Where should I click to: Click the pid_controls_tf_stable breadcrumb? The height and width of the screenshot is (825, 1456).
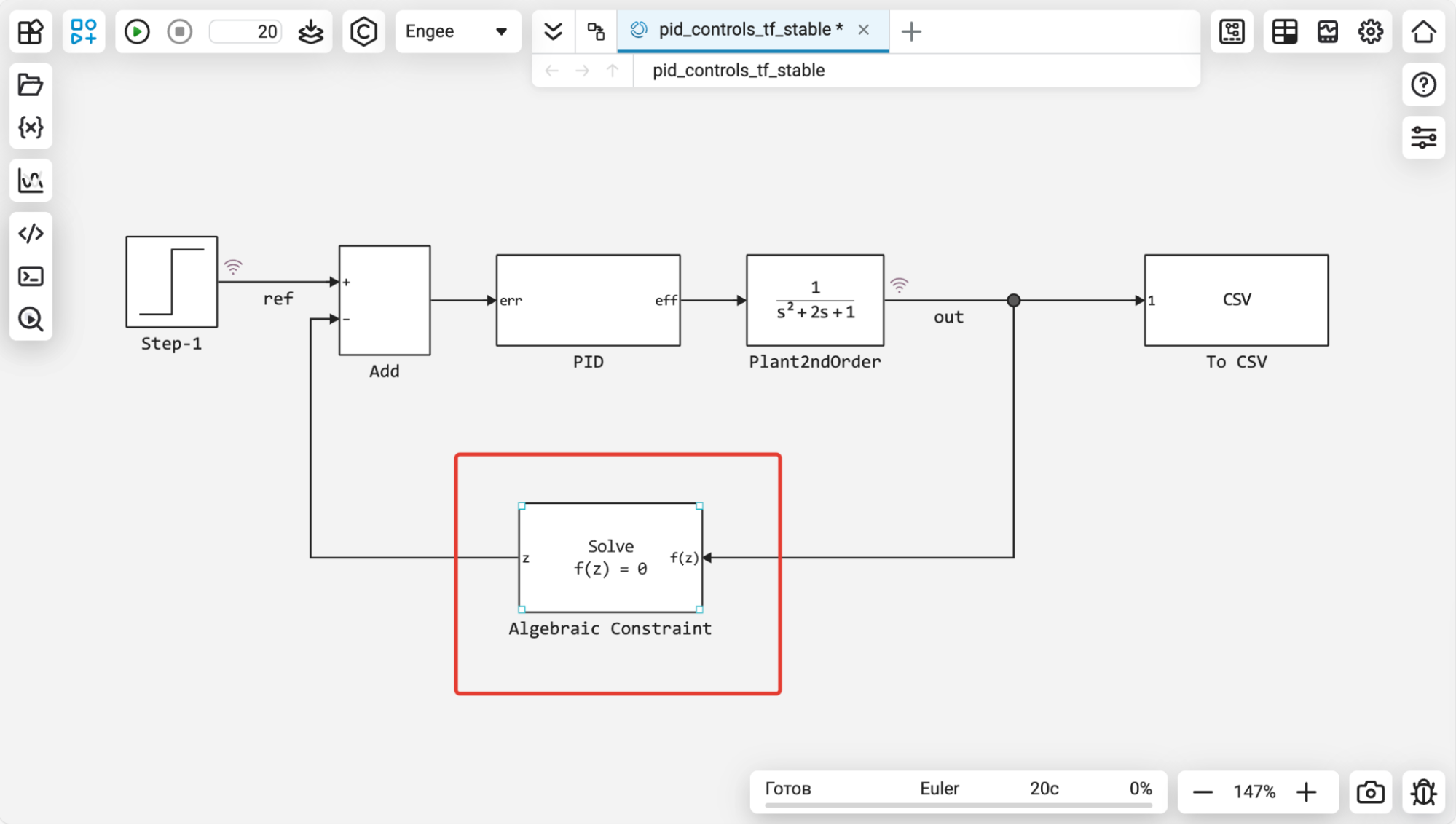739,71
